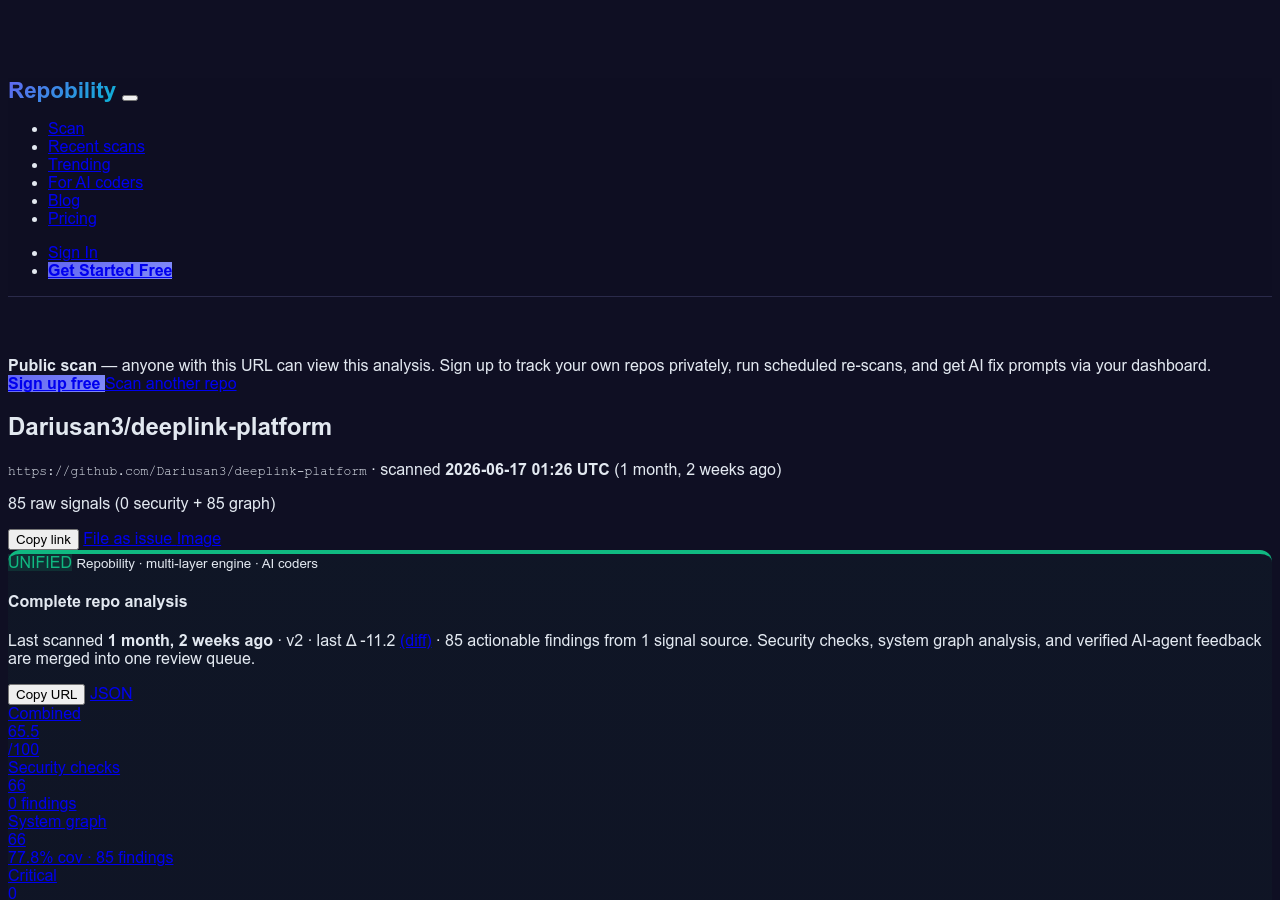View the Pricing page
The height and width of the screenshot is (900, 1280).
click(x=72, y=218)
